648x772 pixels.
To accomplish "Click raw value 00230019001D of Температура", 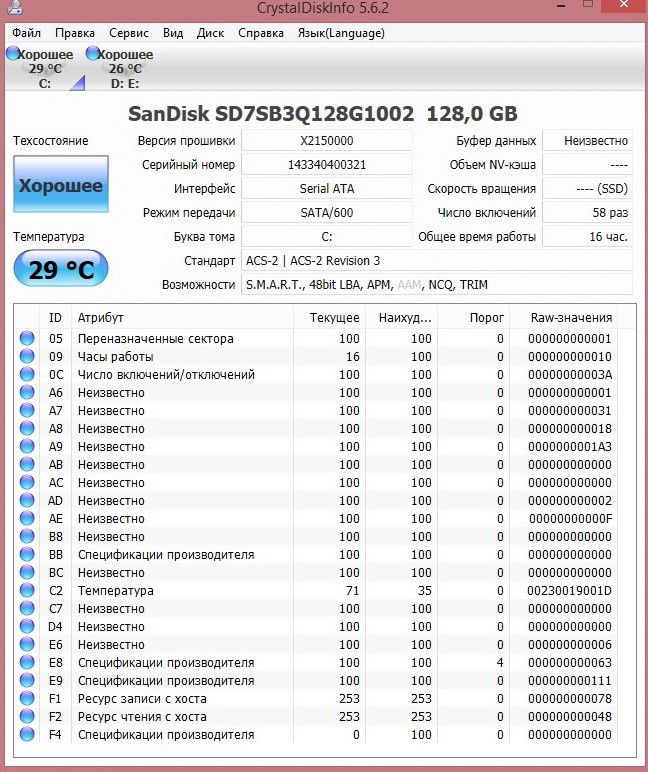I will [x=569, y=590].
